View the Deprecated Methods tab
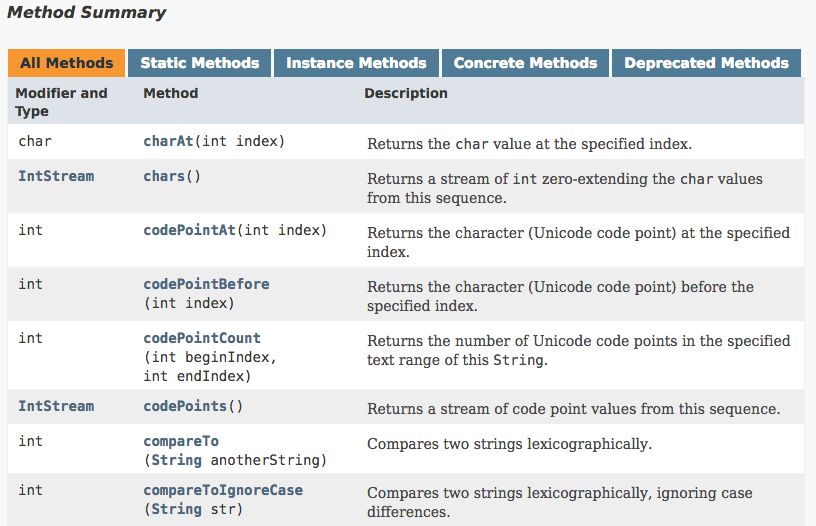Viewport: 816px width, 526px height. tap(707, 63)
